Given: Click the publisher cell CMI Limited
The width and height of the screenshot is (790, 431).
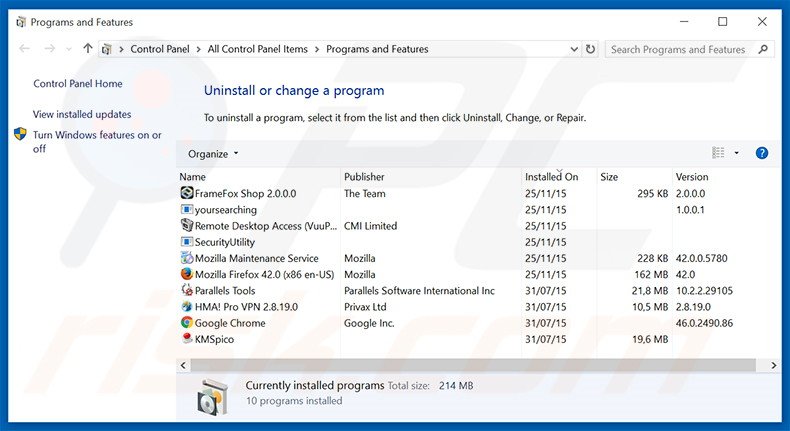Looking at the screenshot, I should click(x=370, y=225).
